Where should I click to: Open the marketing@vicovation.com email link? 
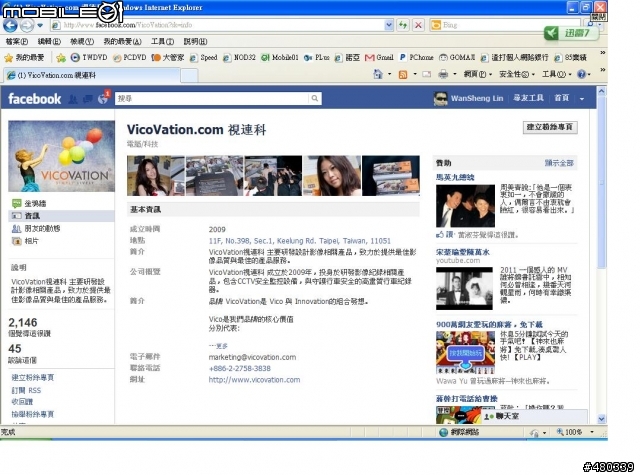pyautogui.click(x=252, y=357)
